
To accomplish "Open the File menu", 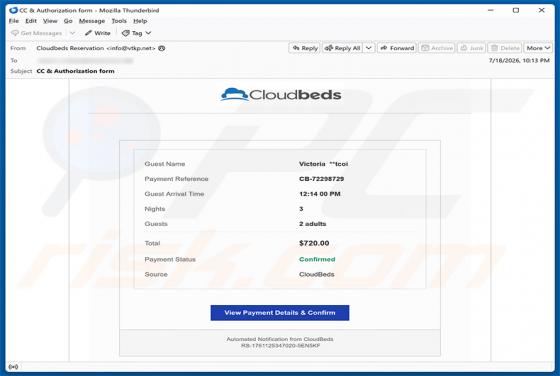I will pyautogui.click(x=14, y=21).
